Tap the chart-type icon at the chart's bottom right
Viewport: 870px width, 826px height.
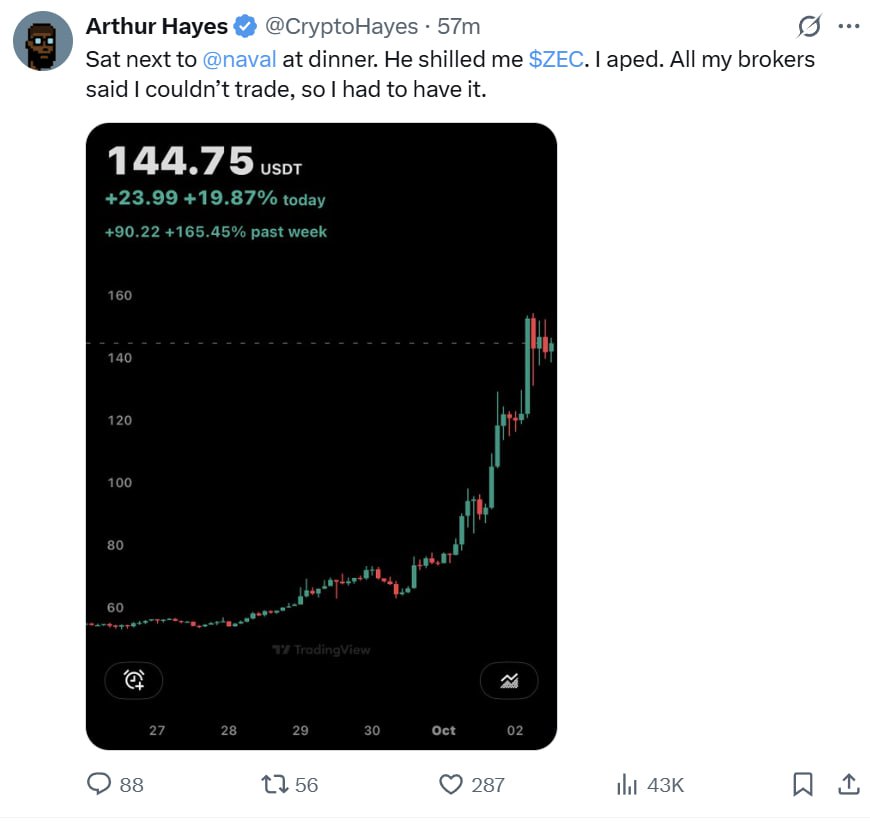509,681
